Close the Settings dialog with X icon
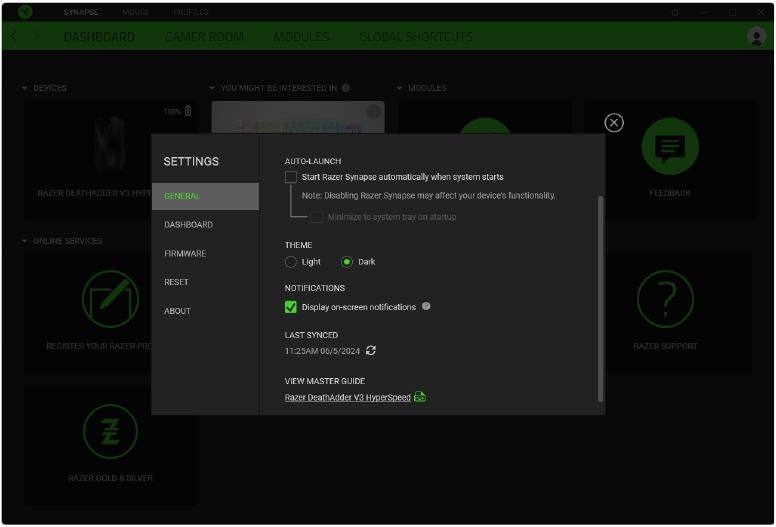Viewport: 776px width, 527px height. [614, 123]
